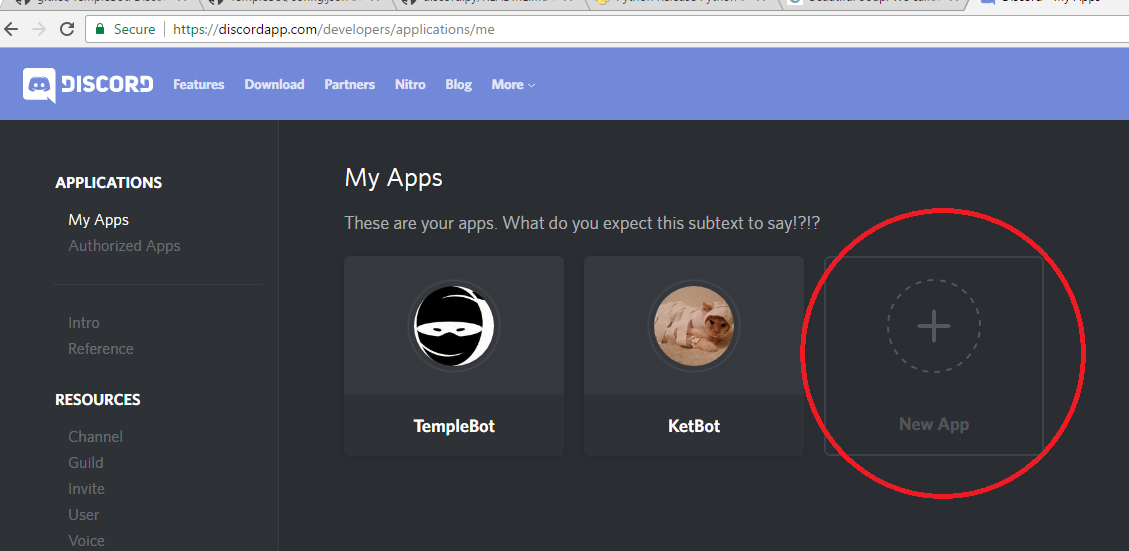The width and height of the screenshot is (1129, 551).
Task: Open the TempleBot ninja avatar
Action: (454, 326)
